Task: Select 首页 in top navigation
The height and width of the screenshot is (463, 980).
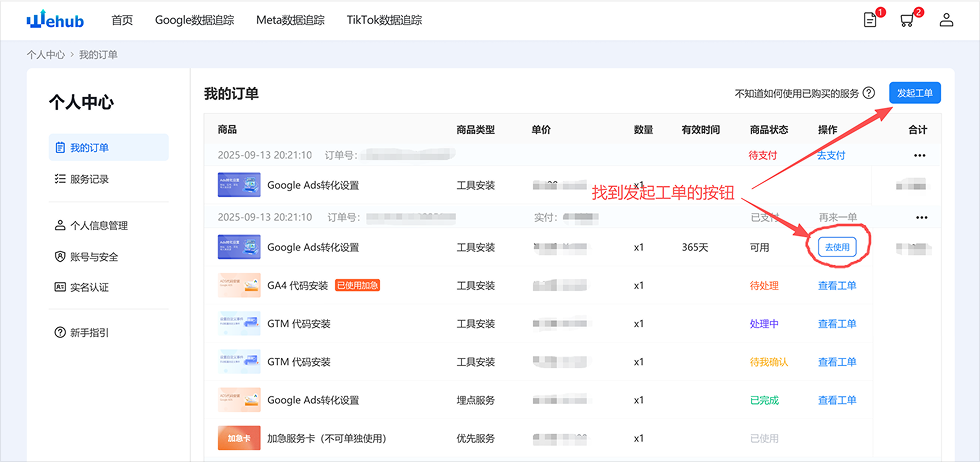Action: point(122,20)
